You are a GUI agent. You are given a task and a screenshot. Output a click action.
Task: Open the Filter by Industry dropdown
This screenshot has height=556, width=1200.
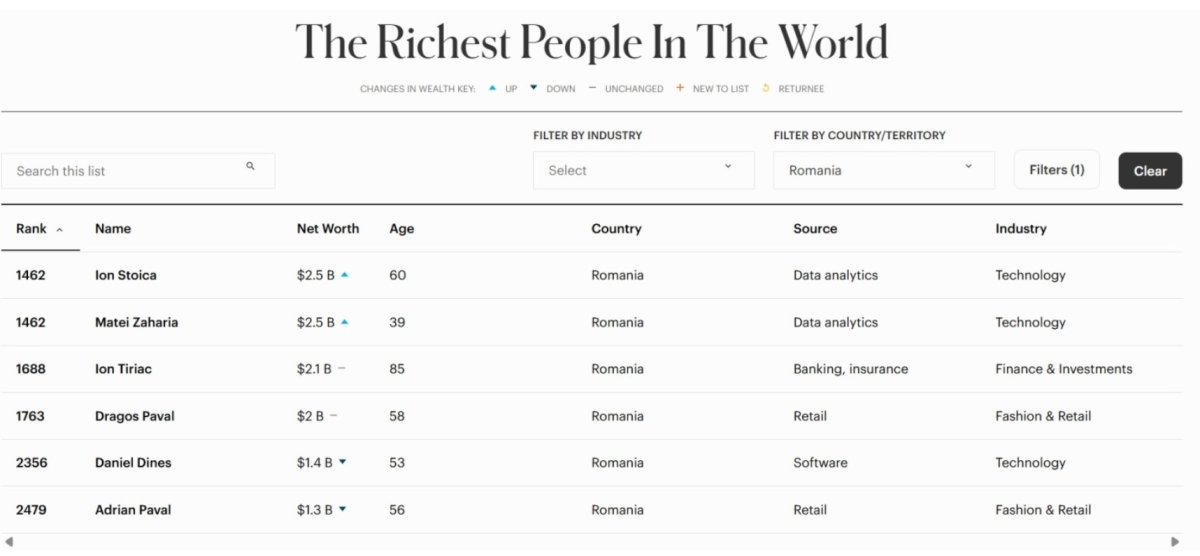pyautogui.click(x=643, y=170)
